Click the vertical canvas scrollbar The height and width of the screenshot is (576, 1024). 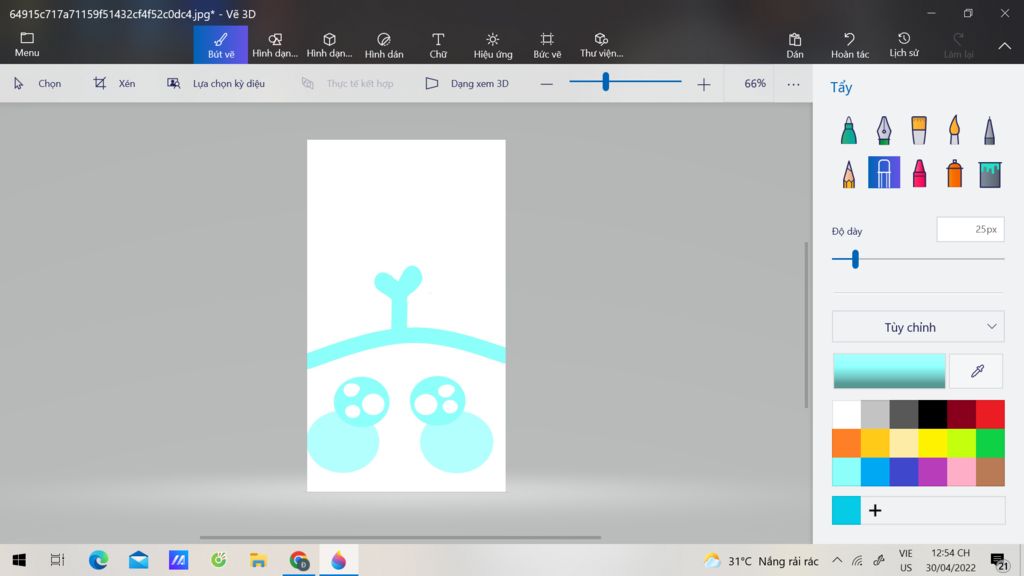pyautogui.click(x=806, y=325)
